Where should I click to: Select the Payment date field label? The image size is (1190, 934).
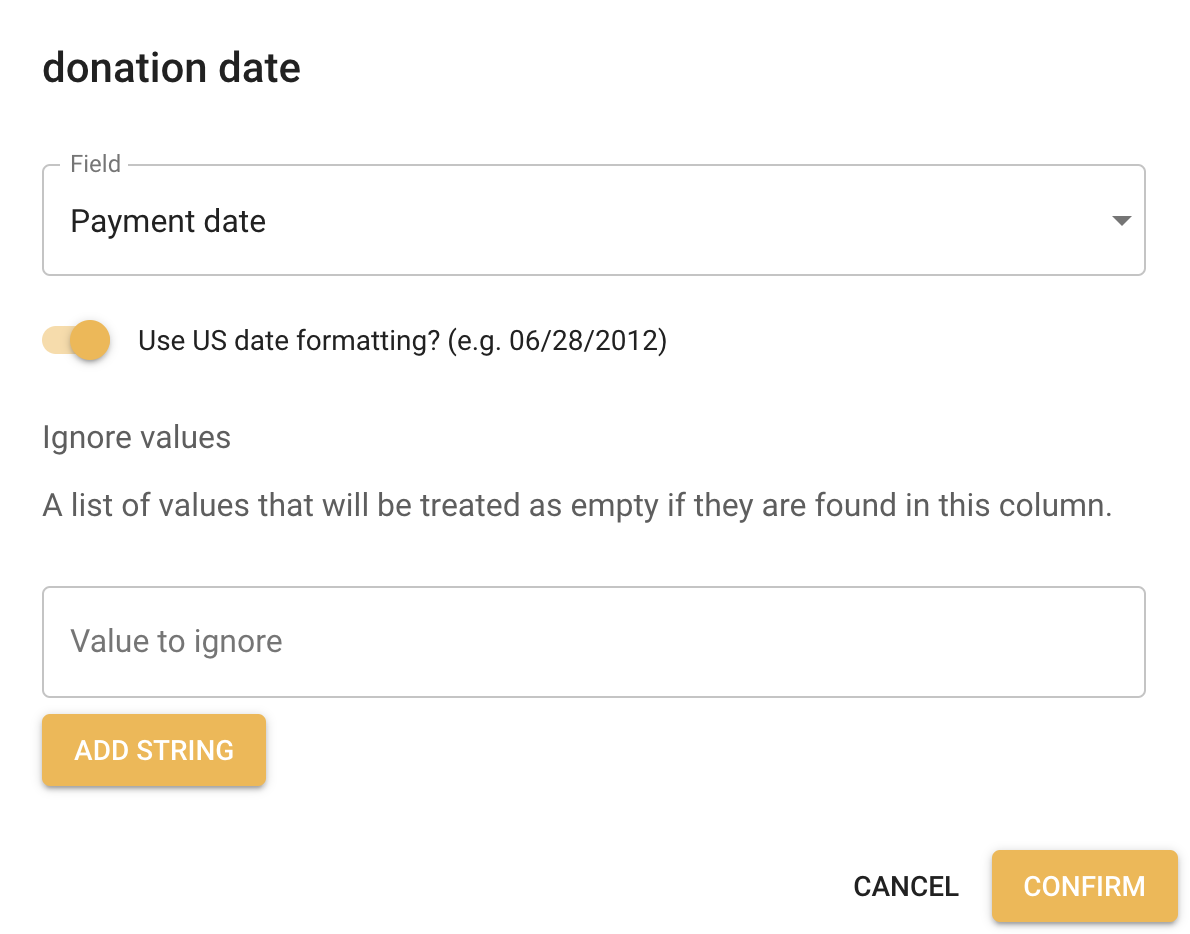click(167, 220)
